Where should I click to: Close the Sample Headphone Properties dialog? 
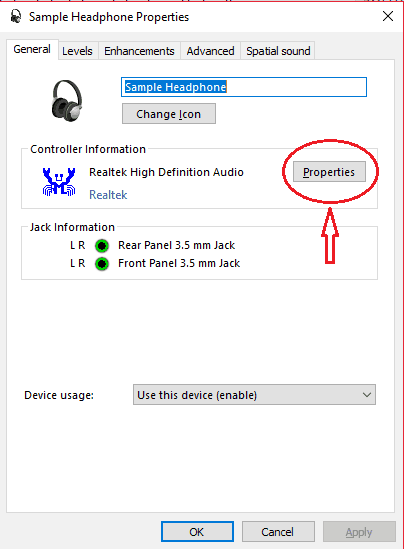388,16
